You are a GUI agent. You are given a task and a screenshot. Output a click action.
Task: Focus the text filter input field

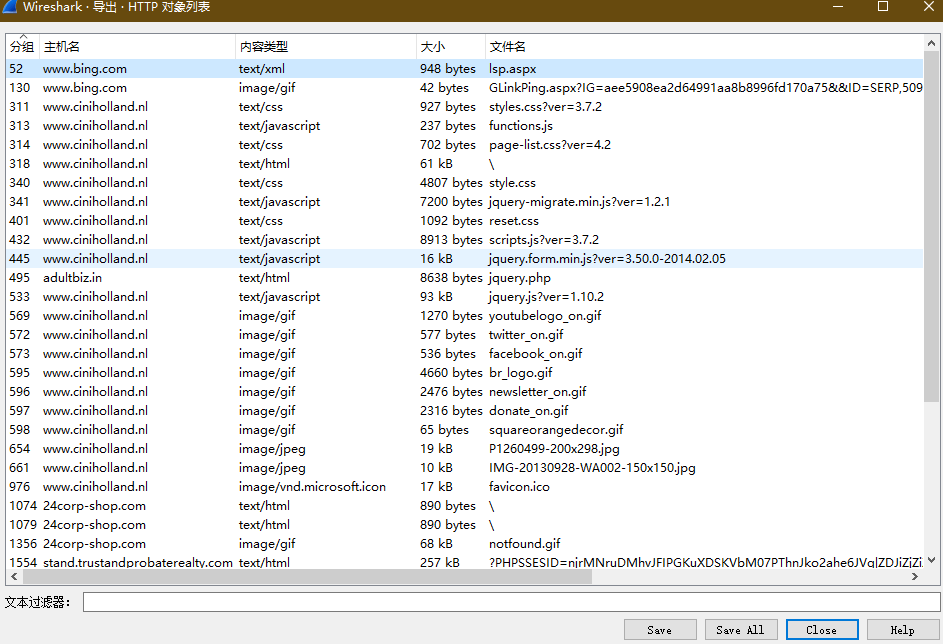coord(511,601)
